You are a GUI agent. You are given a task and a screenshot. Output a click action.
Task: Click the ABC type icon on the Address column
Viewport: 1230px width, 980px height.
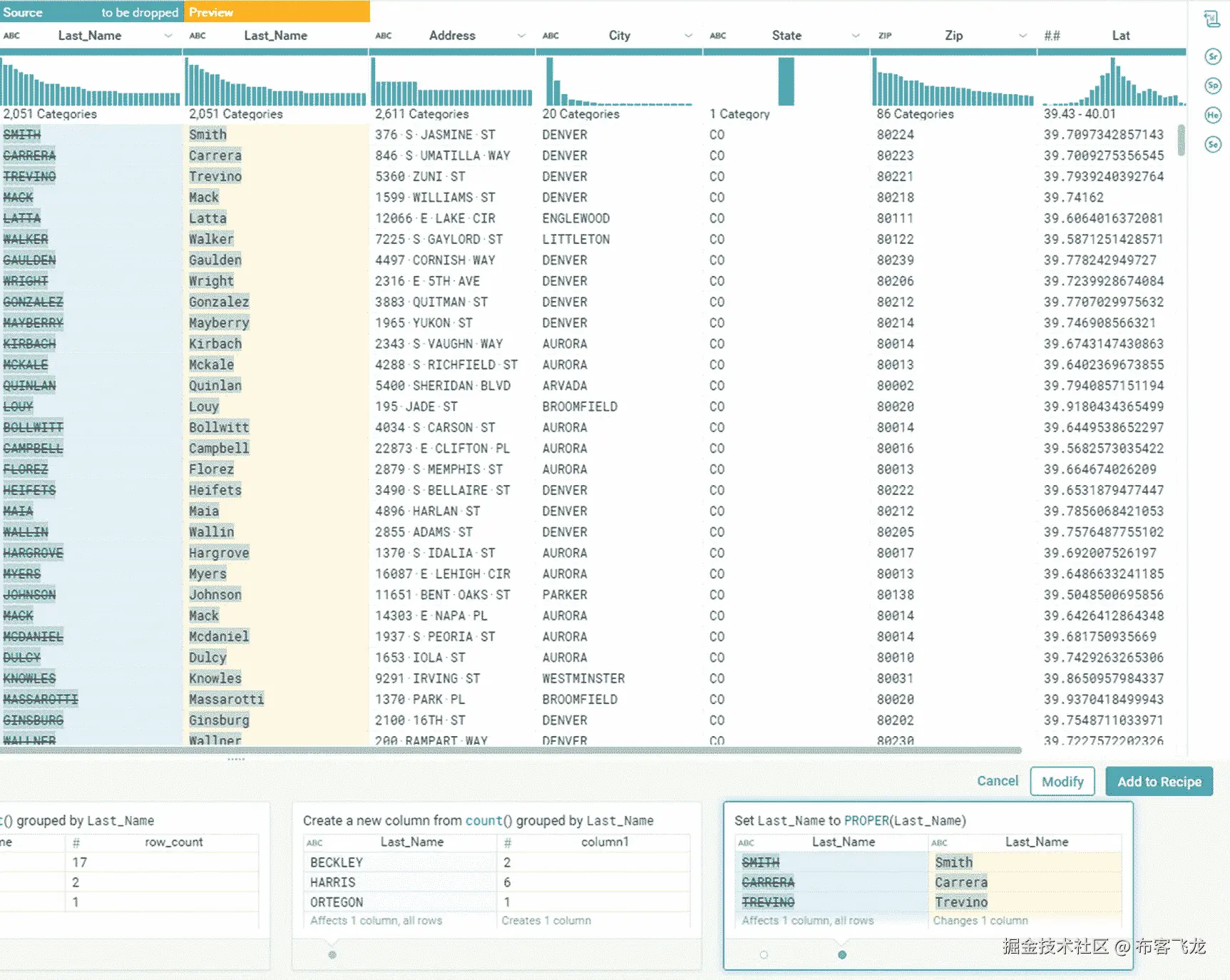384,35
